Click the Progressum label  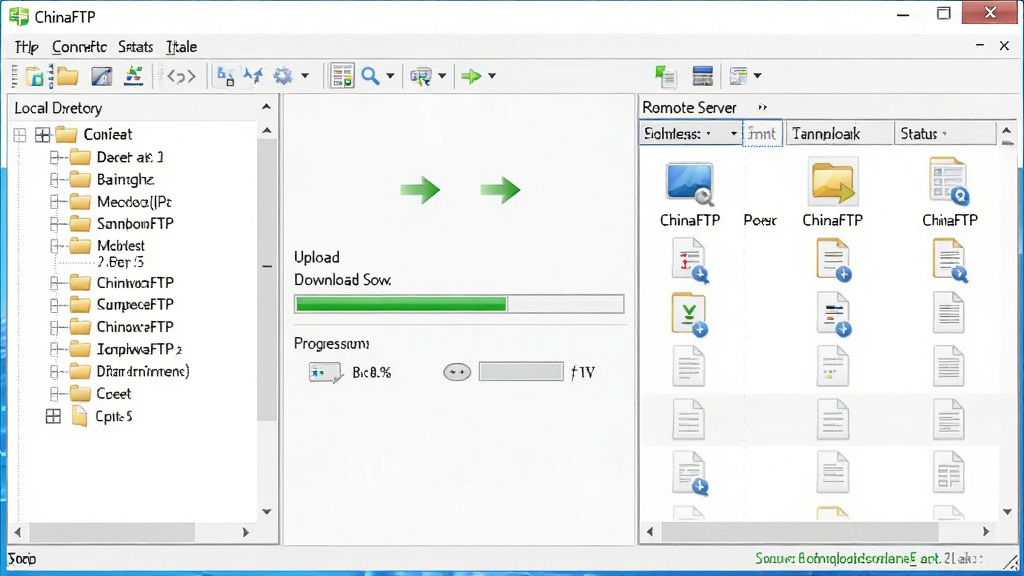point(331,344)
